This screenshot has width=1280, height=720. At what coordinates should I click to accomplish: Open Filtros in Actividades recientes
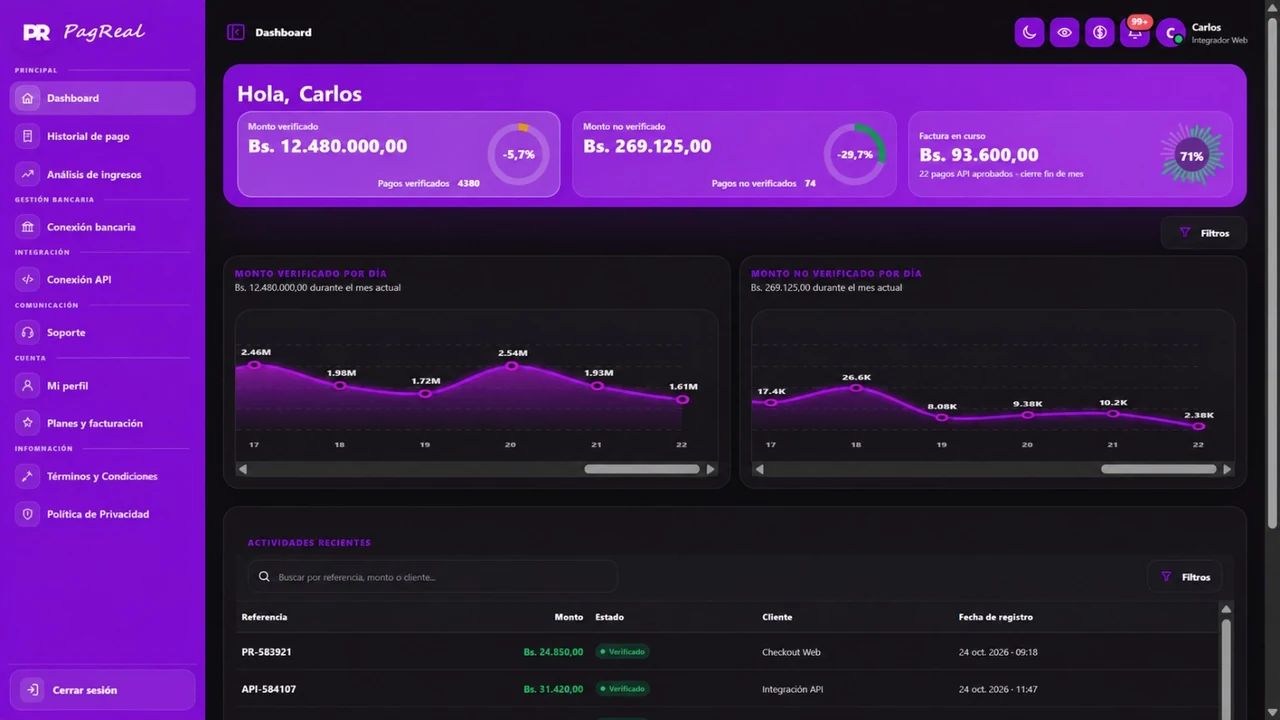click(1185, 577)
